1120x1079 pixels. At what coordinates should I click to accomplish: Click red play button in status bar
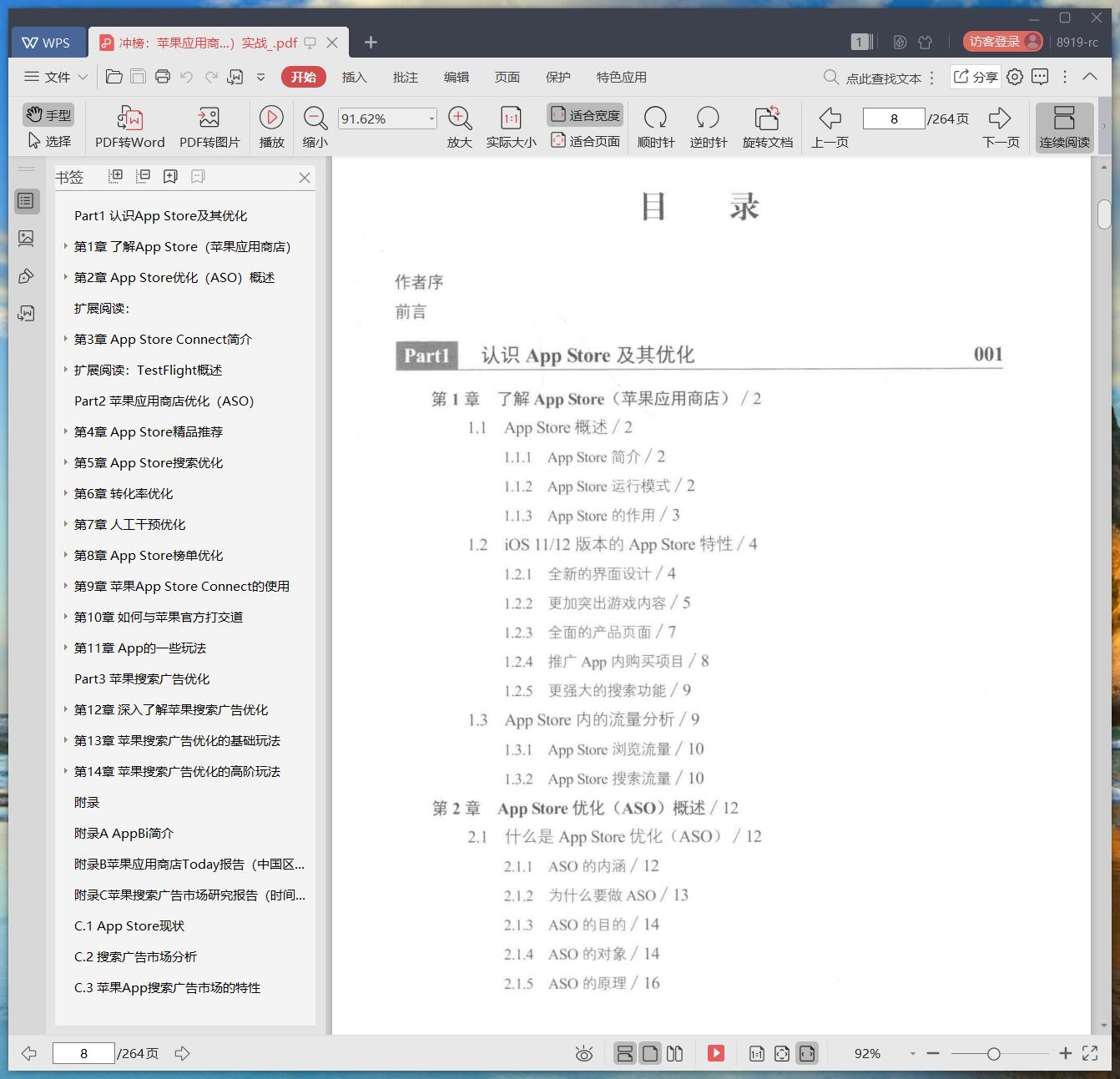click(716, 1053)
